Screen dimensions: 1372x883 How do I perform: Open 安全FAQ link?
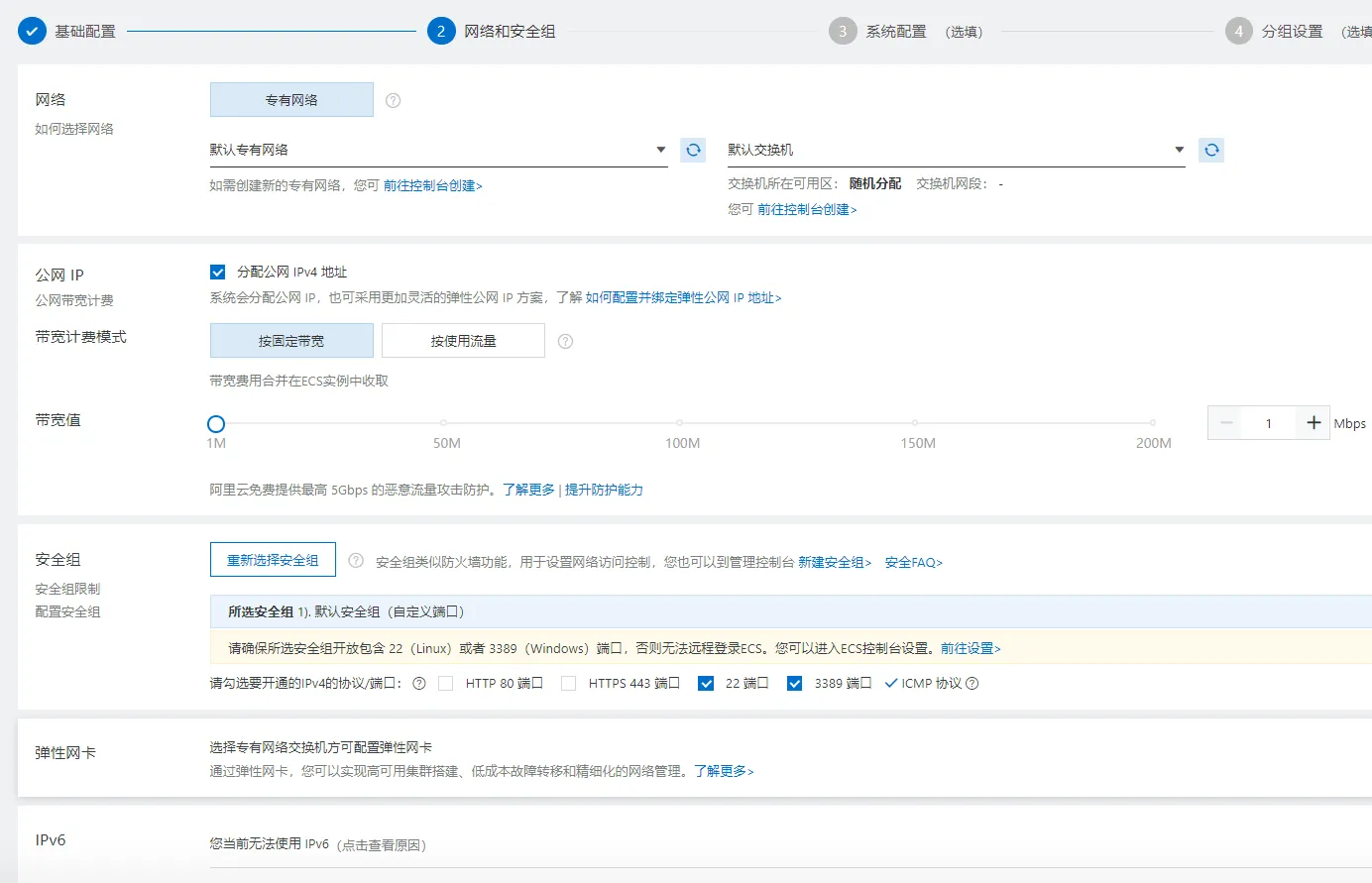[x=913, y=562]
